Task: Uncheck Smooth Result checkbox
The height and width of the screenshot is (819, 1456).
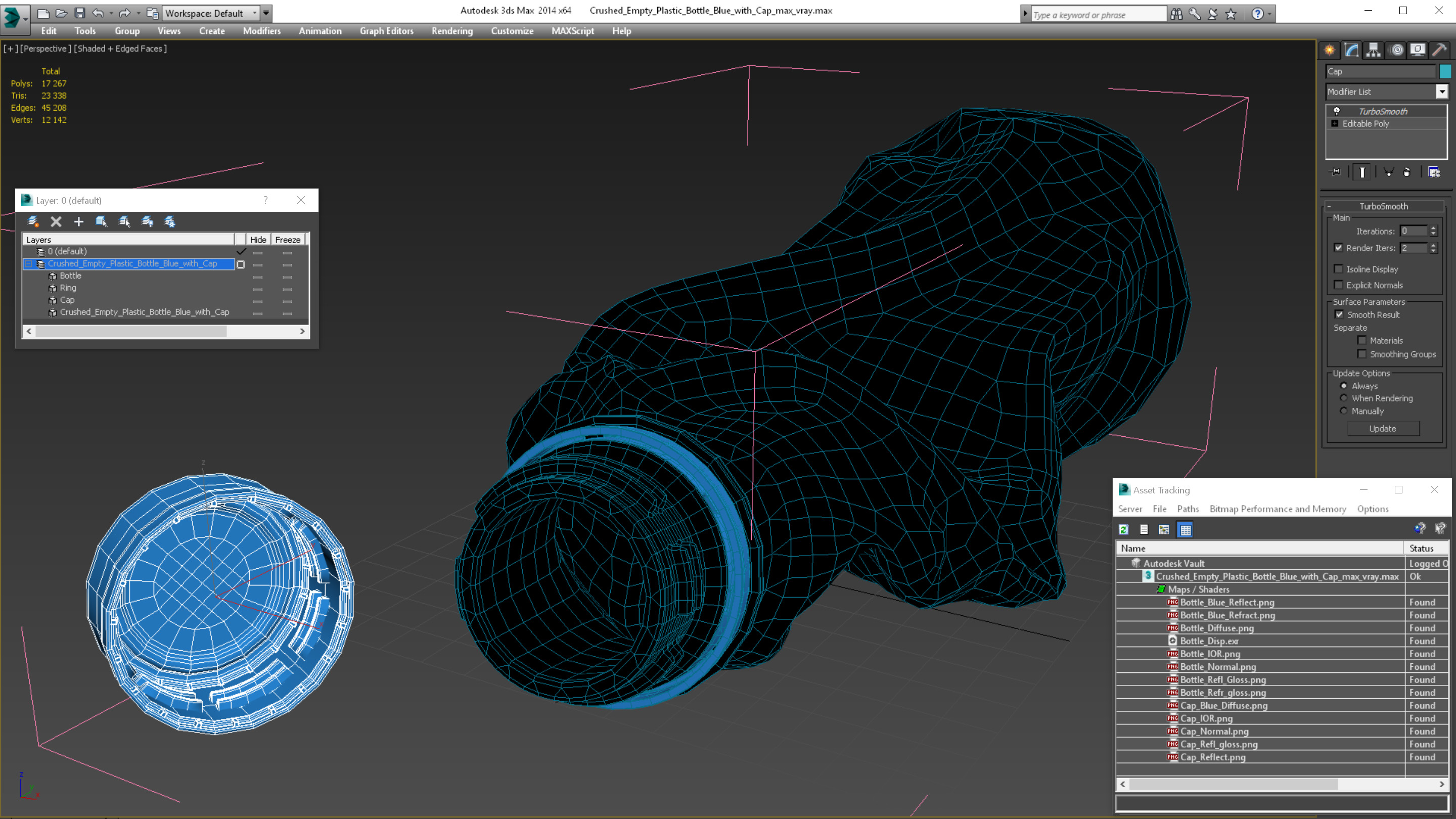Action: pos(1339,315)
